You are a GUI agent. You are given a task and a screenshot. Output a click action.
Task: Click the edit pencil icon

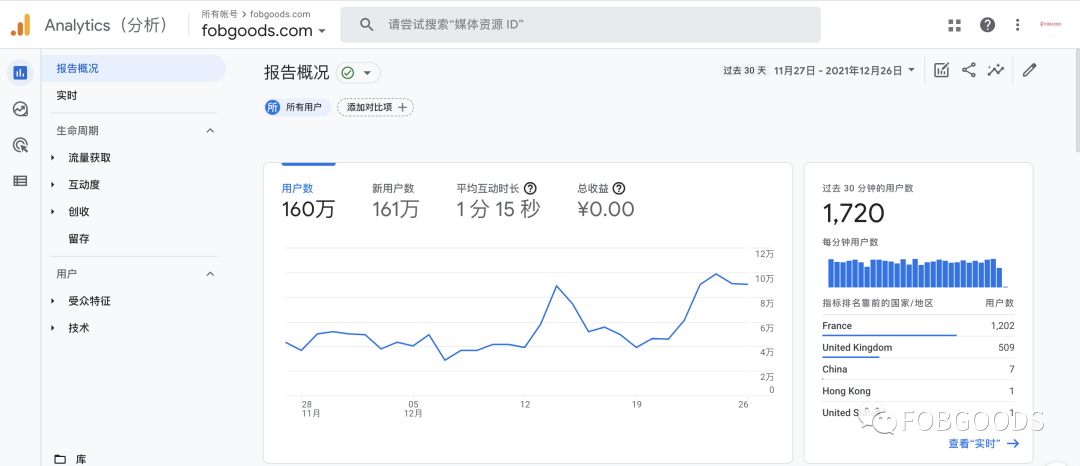pos(1030,70)
